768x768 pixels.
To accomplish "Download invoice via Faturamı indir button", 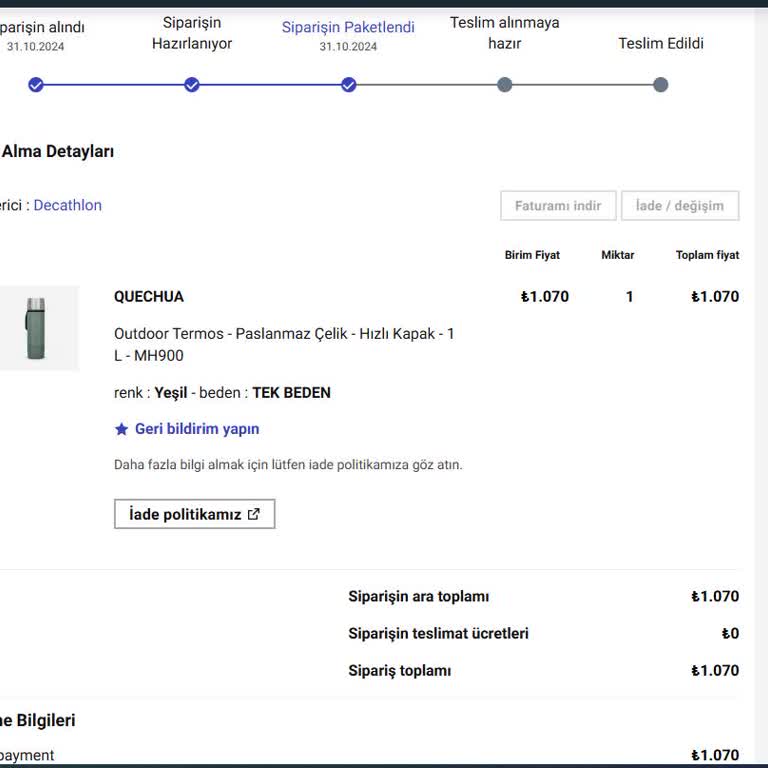I will coord(558,206).
